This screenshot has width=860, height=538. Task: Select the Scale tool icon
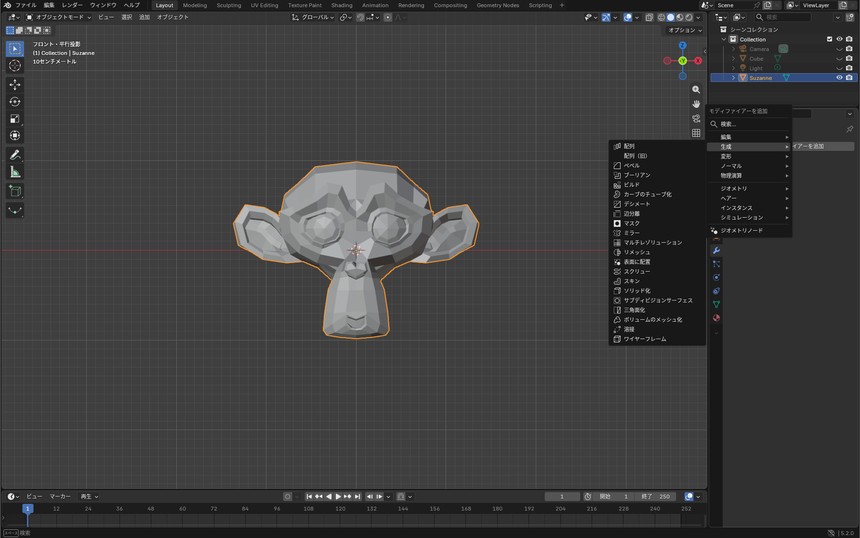tap(15, 118)
